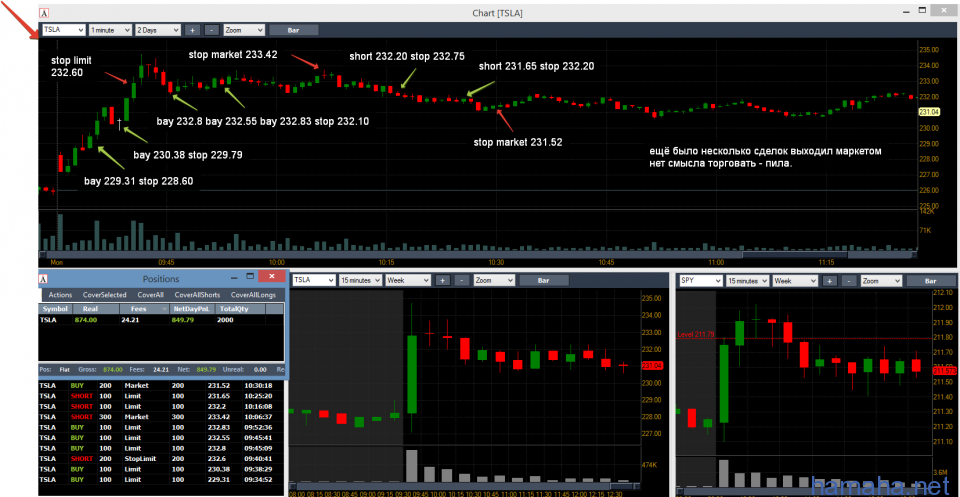Click CoverSelected in the Positions window
Viewport: 960px width, 497px height.
point(105,295)
